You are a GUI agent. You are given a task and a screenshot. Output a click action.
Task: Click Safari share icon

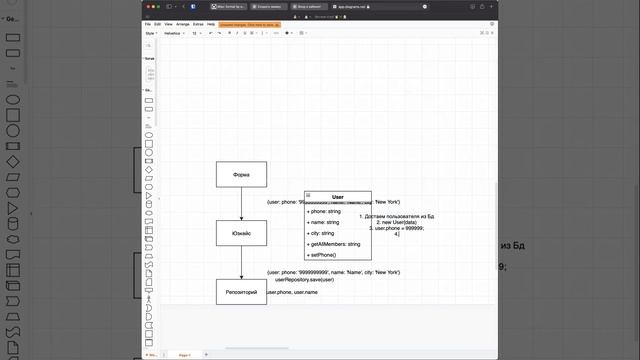pos(482,7)
